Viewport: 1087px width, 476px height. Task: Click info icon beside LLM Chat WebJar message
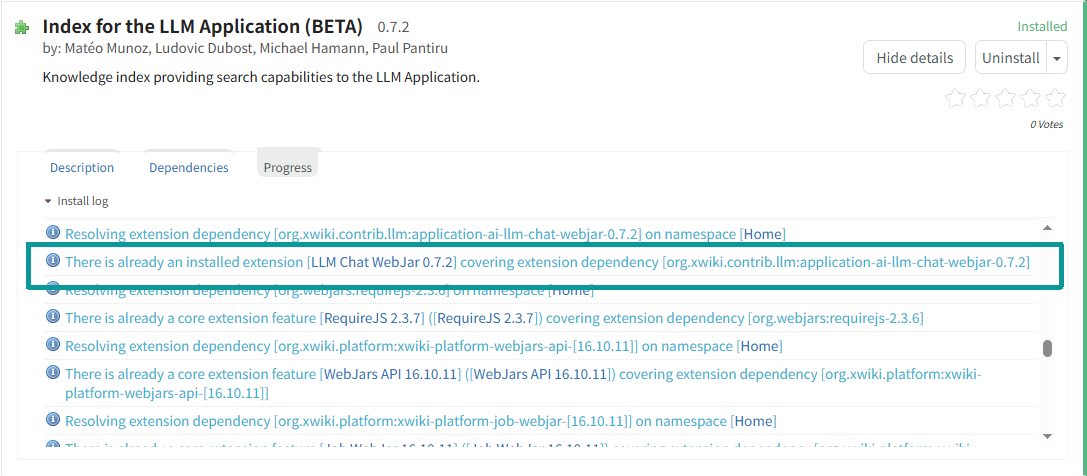point(53,261)
